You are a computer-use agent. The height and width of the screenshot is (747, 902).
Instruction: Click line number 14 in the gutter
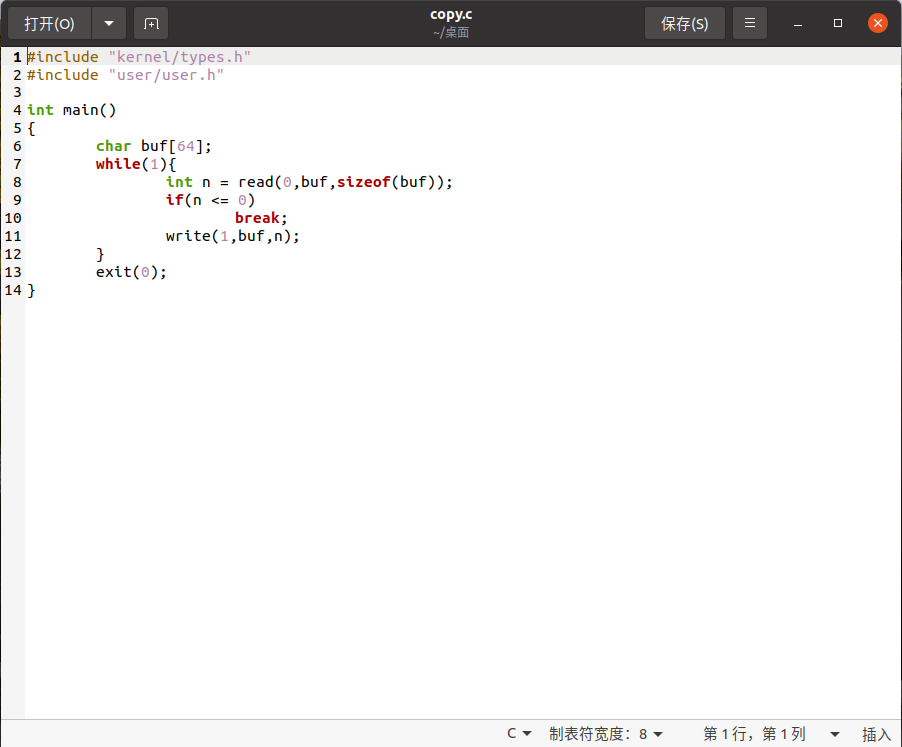tap(13, 290)
